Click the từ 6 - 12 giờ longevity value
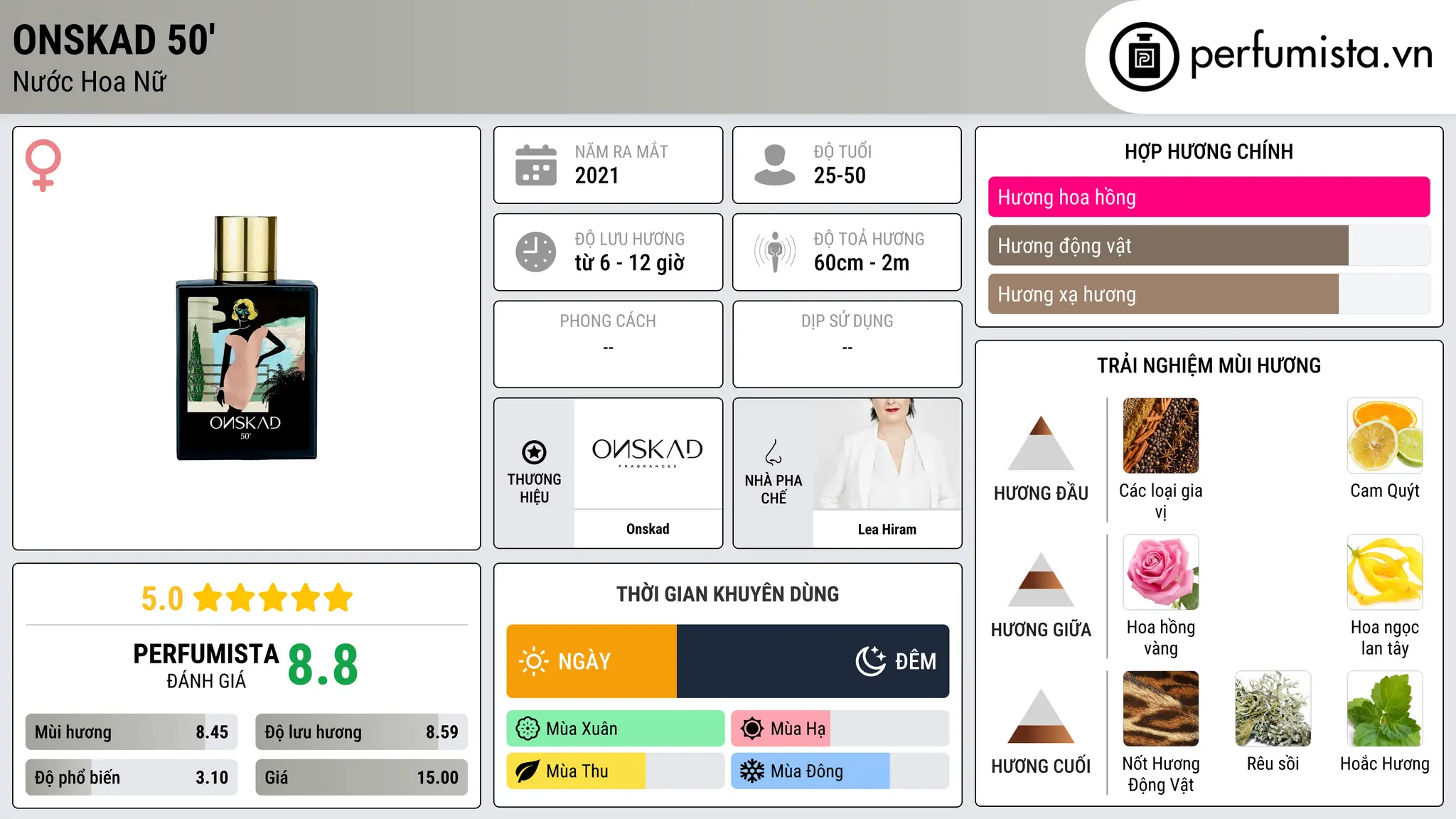This screenshot has width=1456, height=819. pos(630,263)
